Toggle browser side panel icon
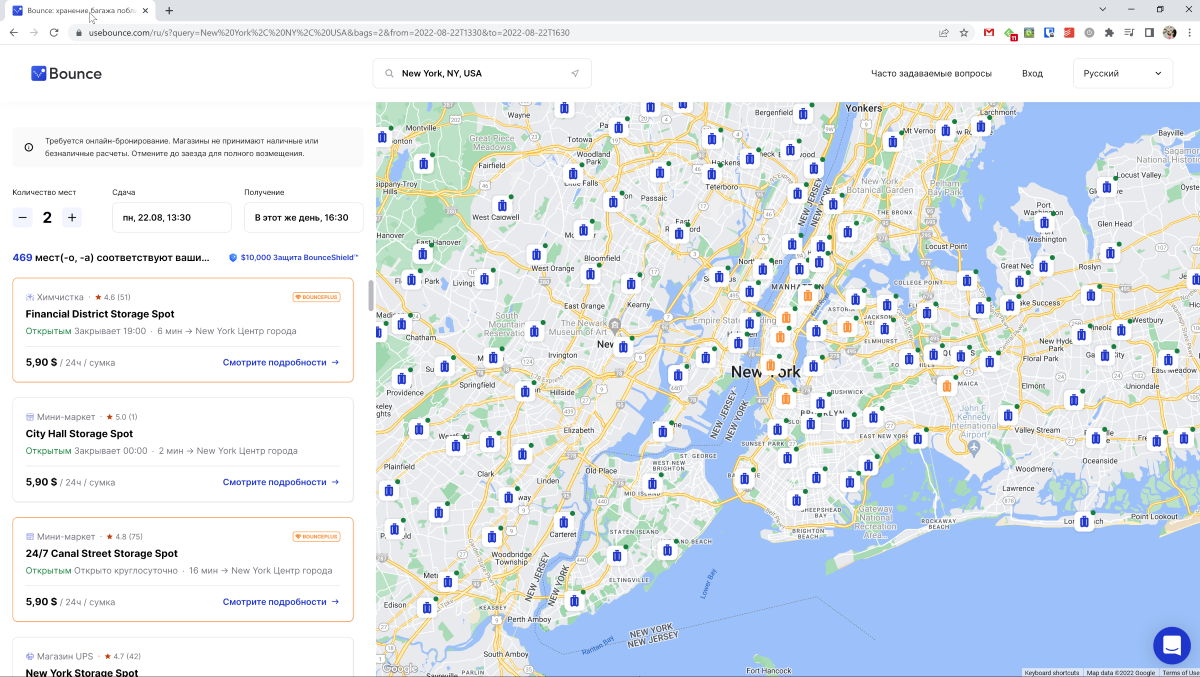1200x677 pixels. click(1149, 32)
